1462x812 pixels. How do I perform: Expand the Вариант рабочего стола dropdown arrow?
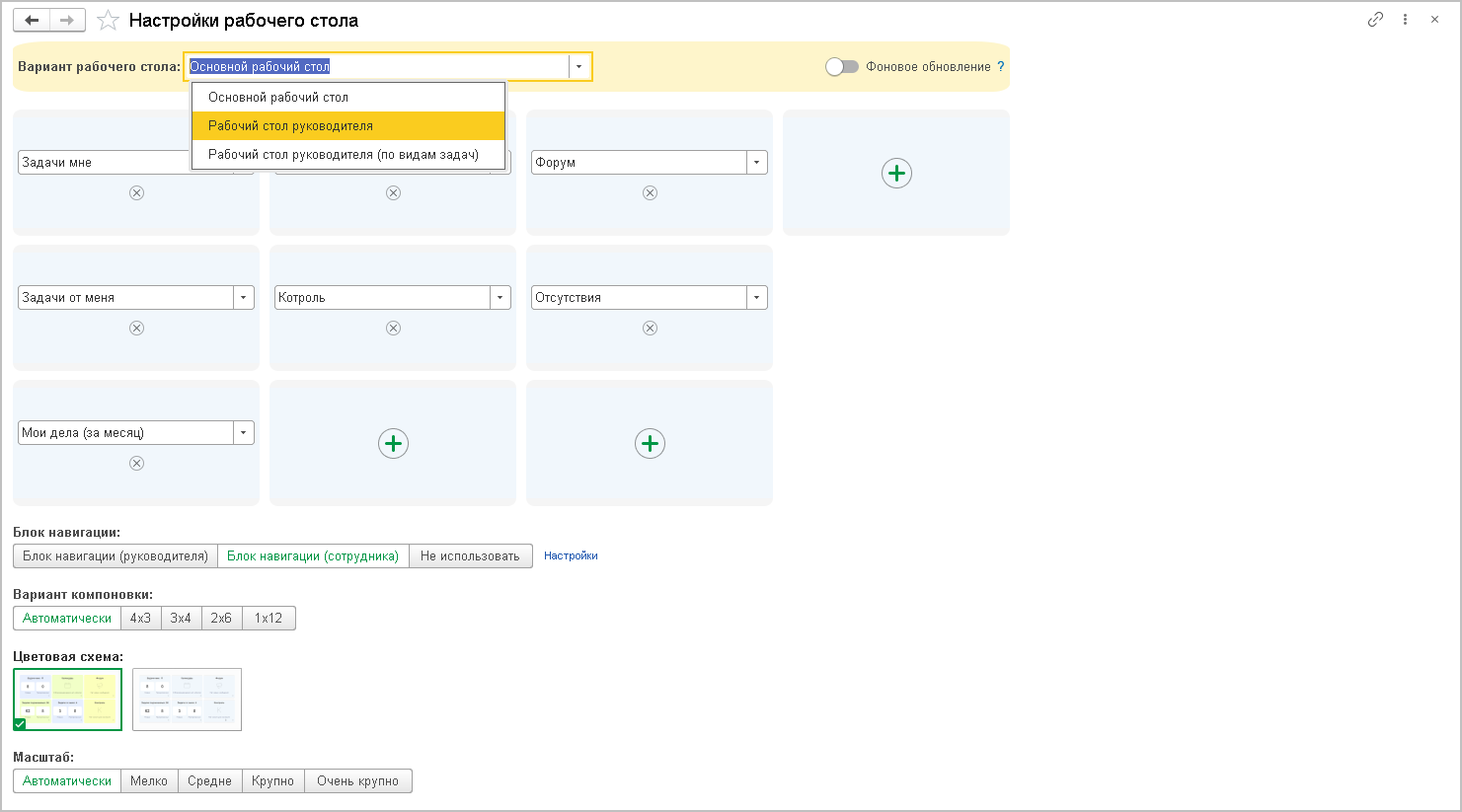(579, 67)
